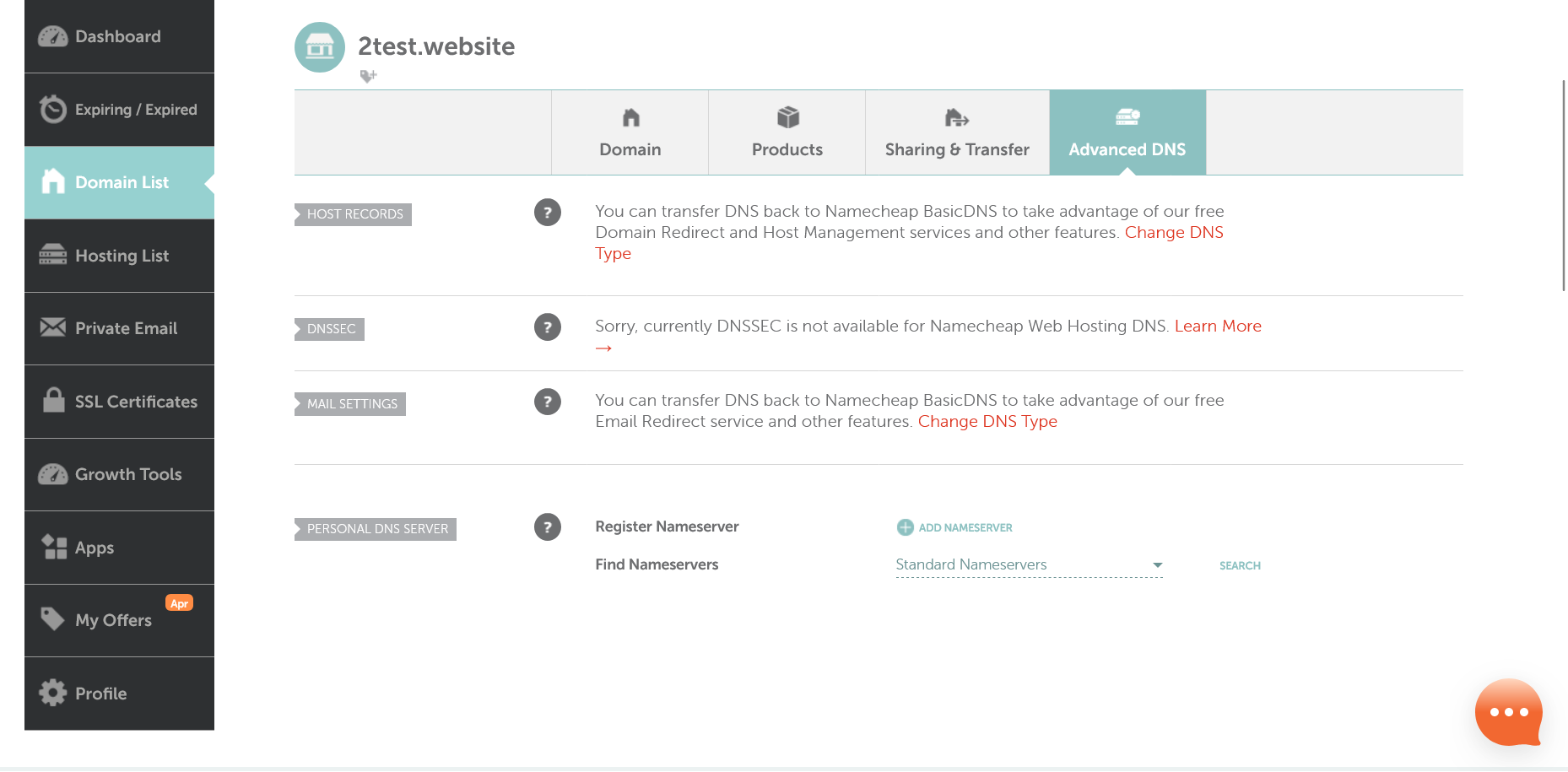Click the SSL Certificates padlock icon

coord(53,400)
